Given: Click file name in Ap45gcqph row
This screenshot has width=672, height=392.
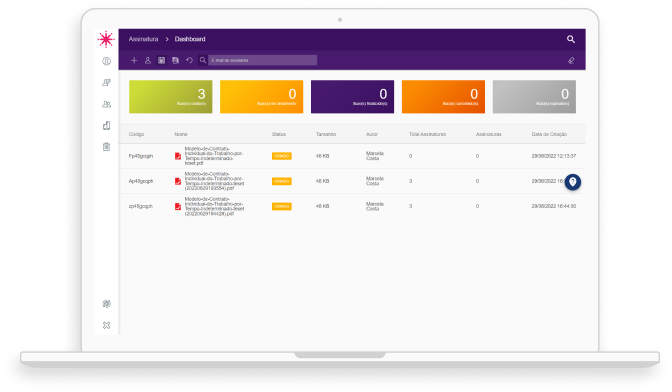Looking at the screenshot, I should pos(214,181).
